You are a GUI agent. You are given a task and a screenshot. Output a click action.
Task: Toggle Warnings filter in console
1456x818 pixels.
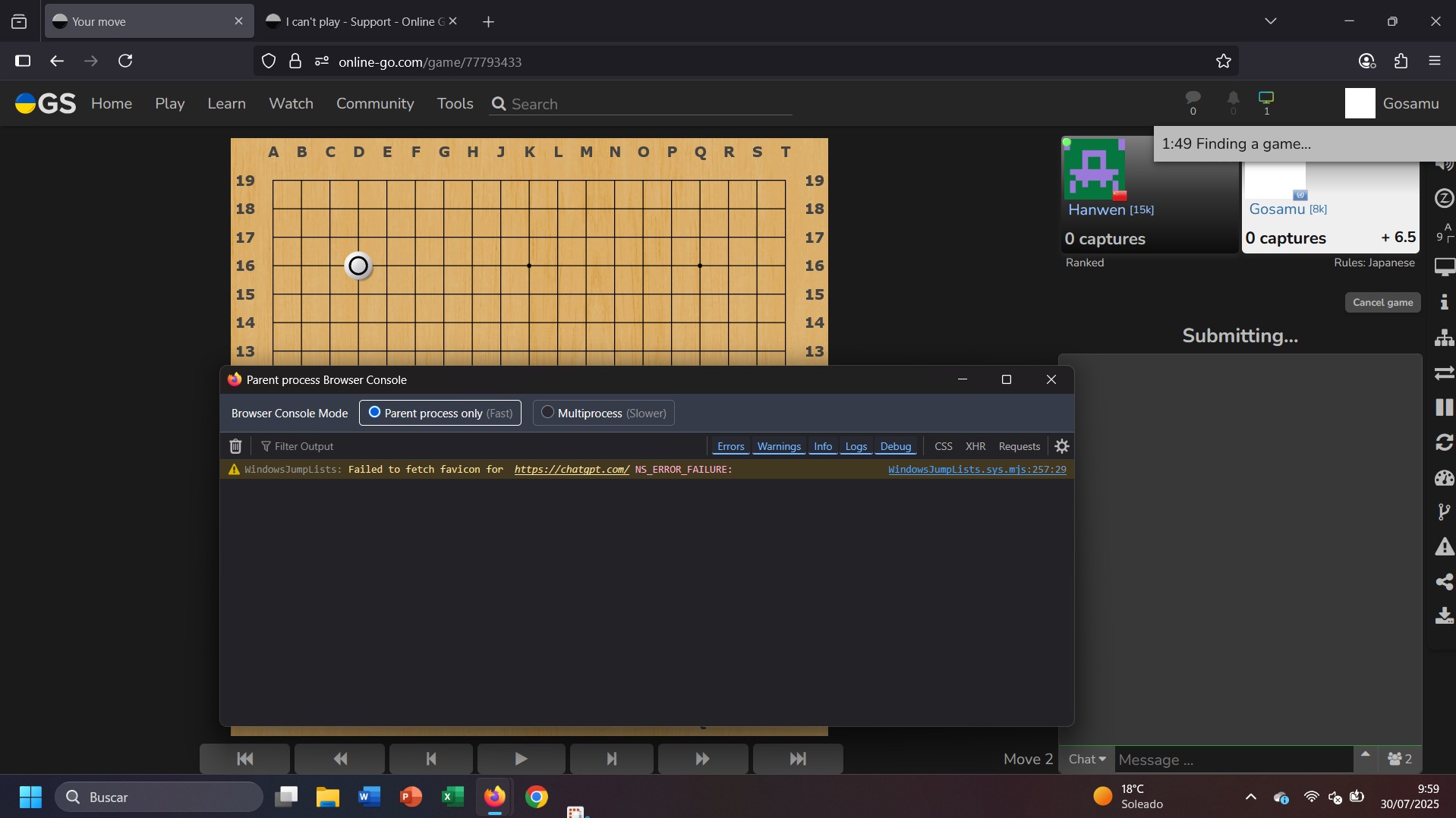coord(779,446)
